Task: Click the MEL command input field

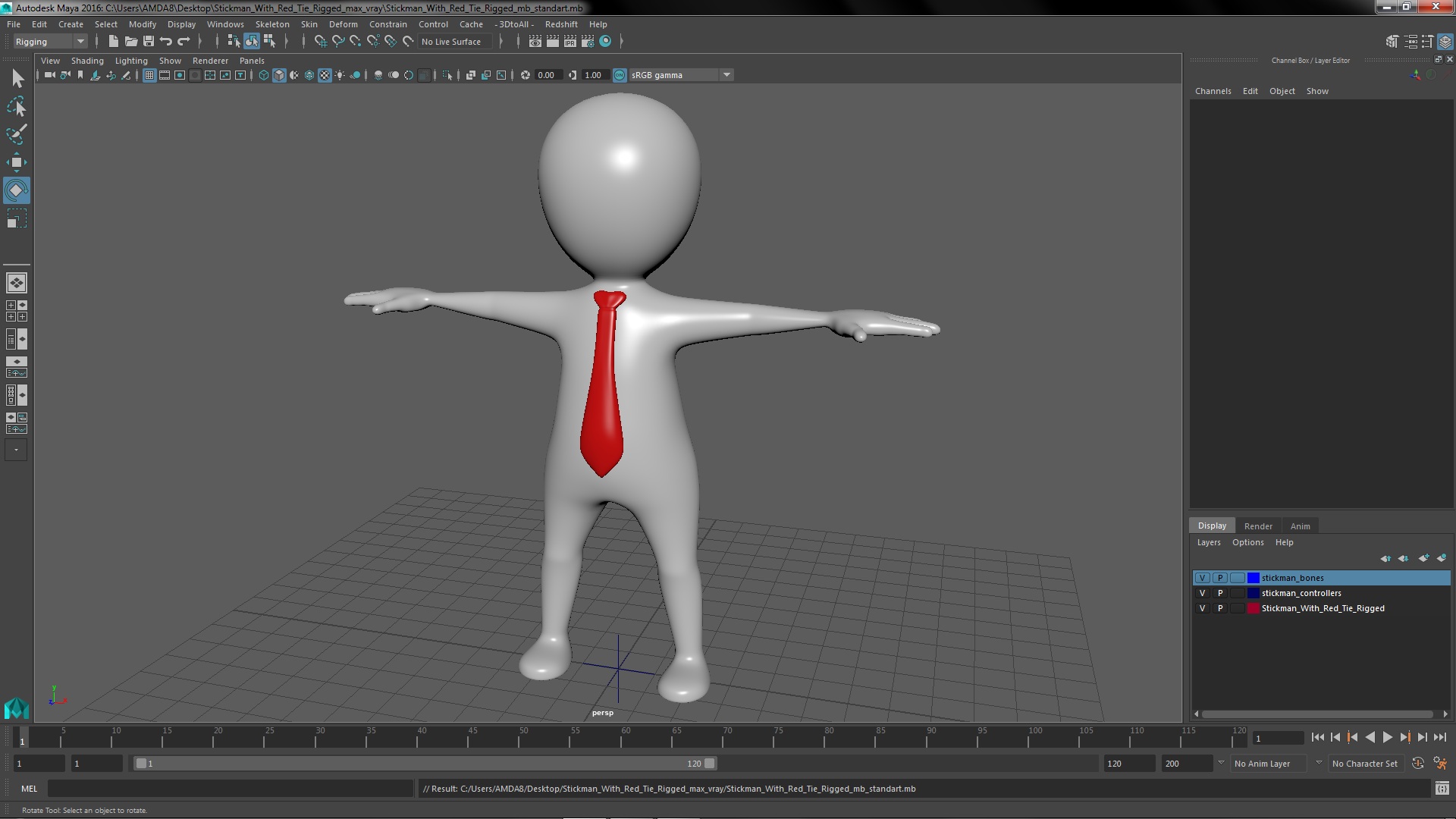Action: 231,789
